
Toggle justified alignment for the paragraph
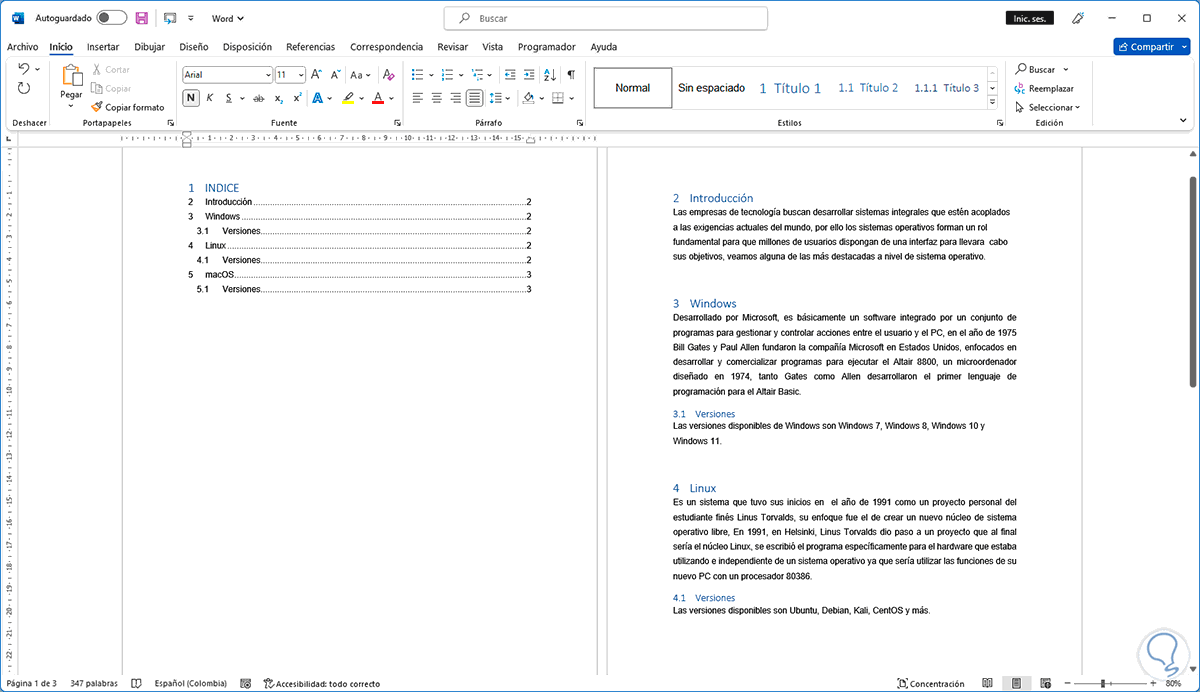click(x=474, y=98)
